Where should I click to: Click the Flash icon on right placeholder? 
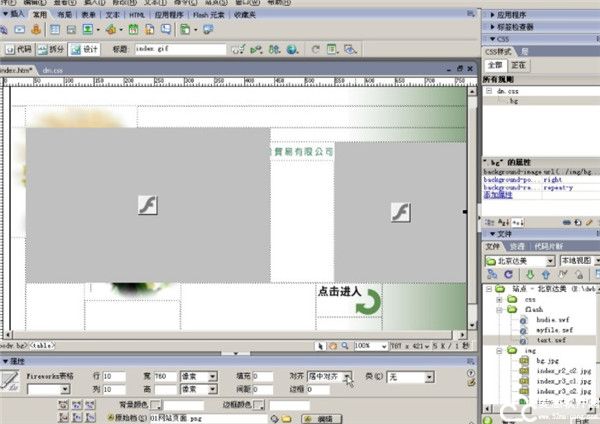(x=400, y=213)
